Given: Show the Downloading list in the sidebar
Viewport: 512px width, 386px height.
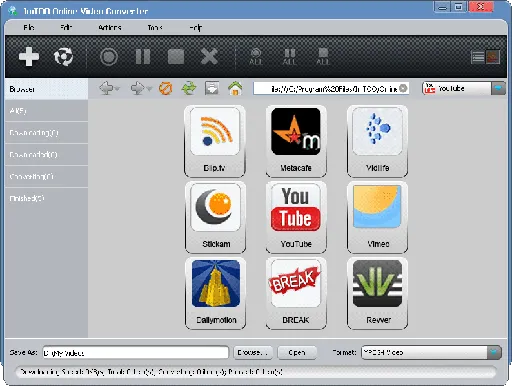Looking at the screenshot, I should pyautogui.click(x=46, y=133).
